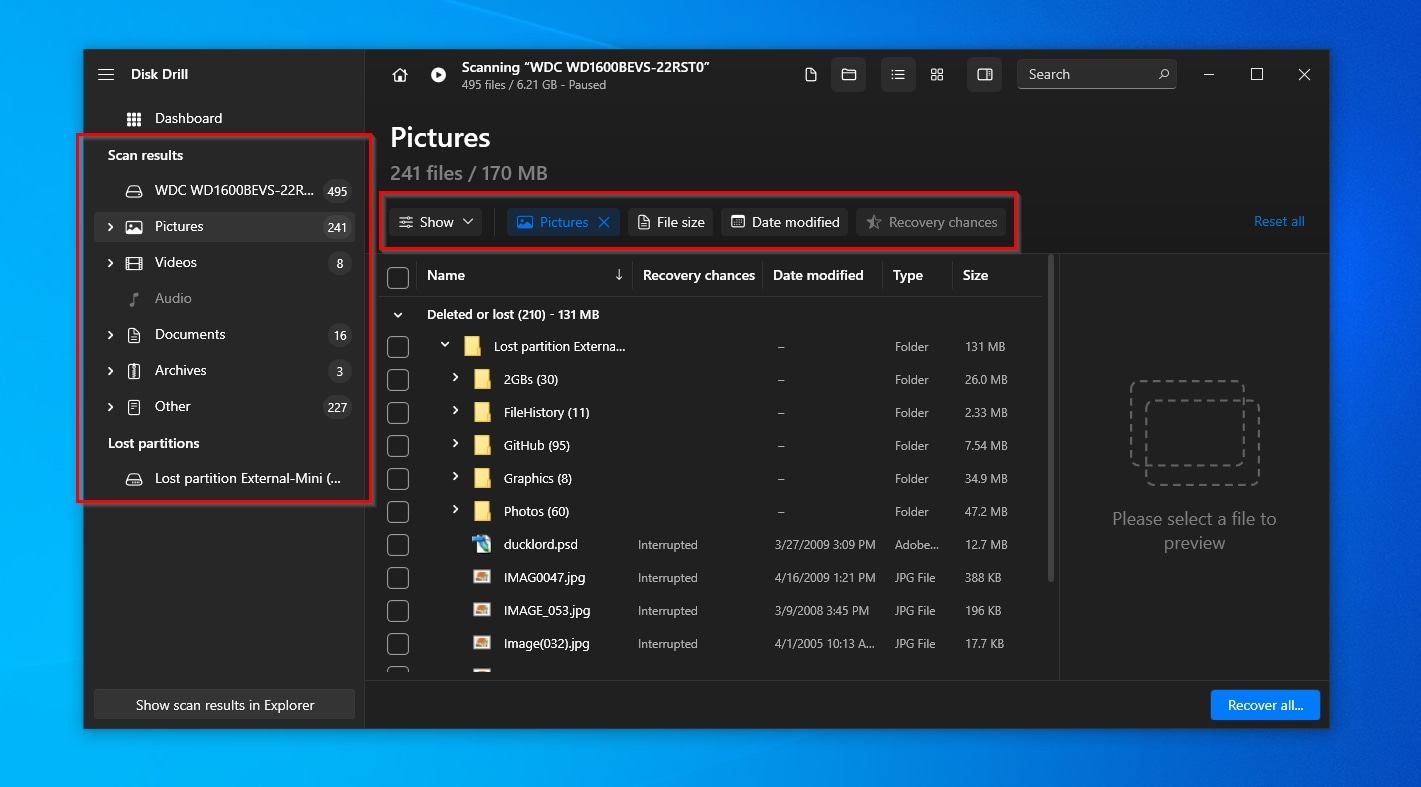Expand the Archives sidebar chevron
This screenshot has width=1421, height=787.
pyautogui.click(x=110, y=371)
